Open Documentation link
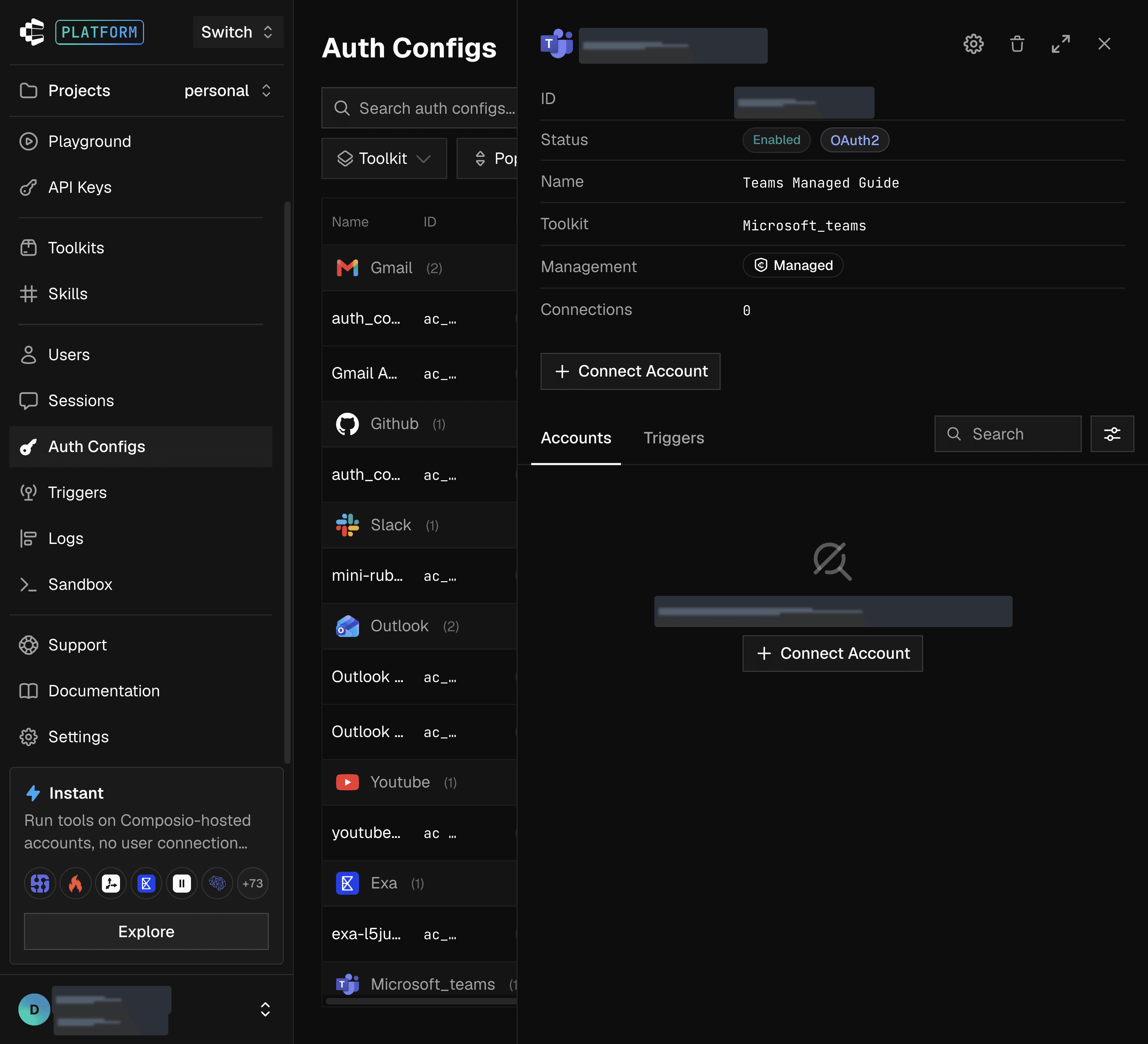The image size is (1148, 1044). (141, 691)
